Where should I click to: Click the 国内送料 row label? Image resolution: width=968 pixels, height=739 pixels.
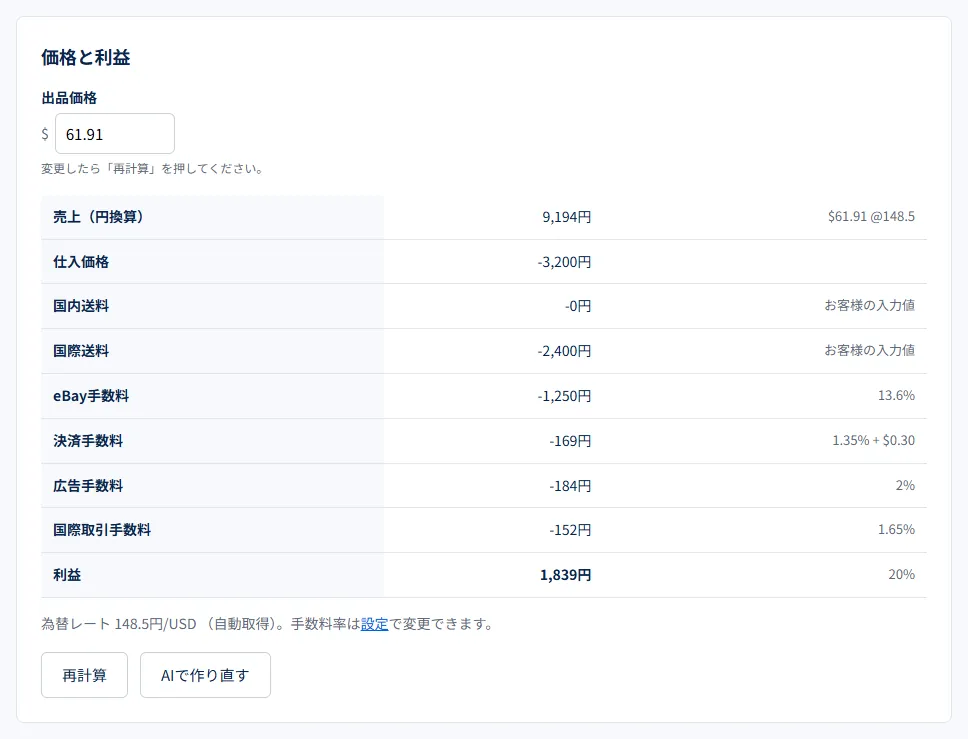pos(81,306)
